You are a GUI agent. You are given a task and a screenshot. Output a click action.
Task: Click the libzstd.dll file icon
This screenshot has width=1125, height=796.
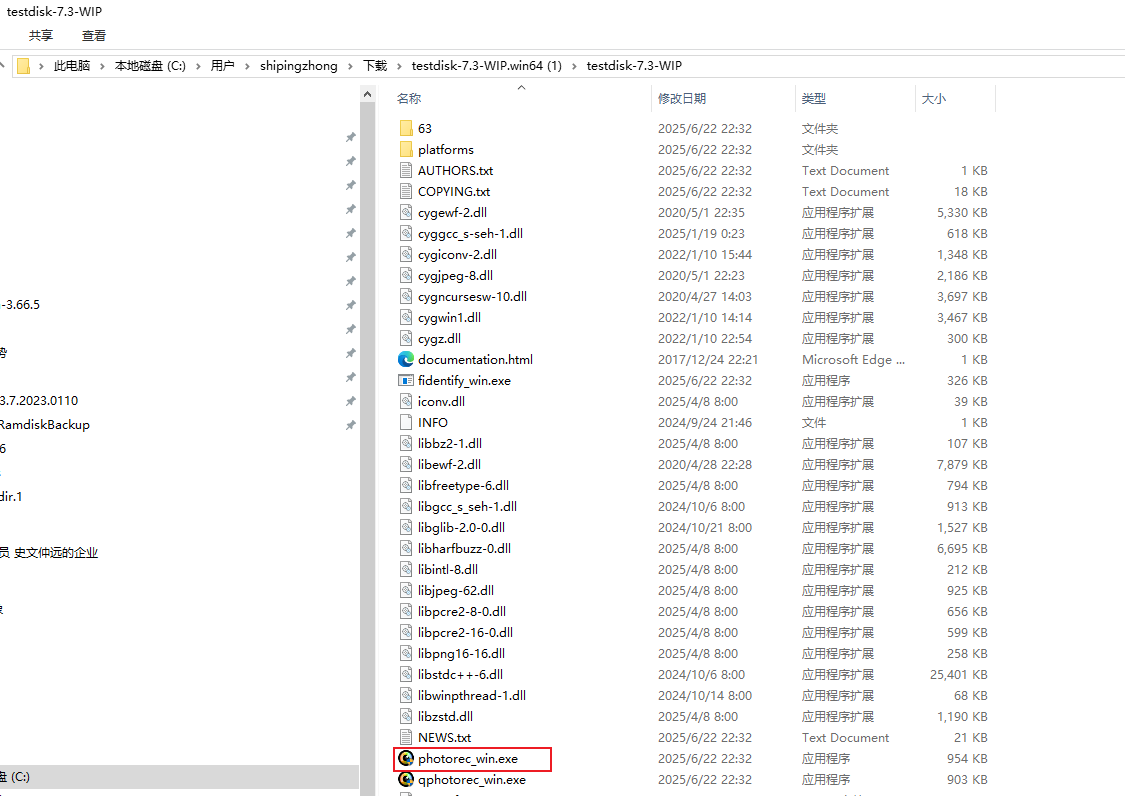[x=406, y=716]
